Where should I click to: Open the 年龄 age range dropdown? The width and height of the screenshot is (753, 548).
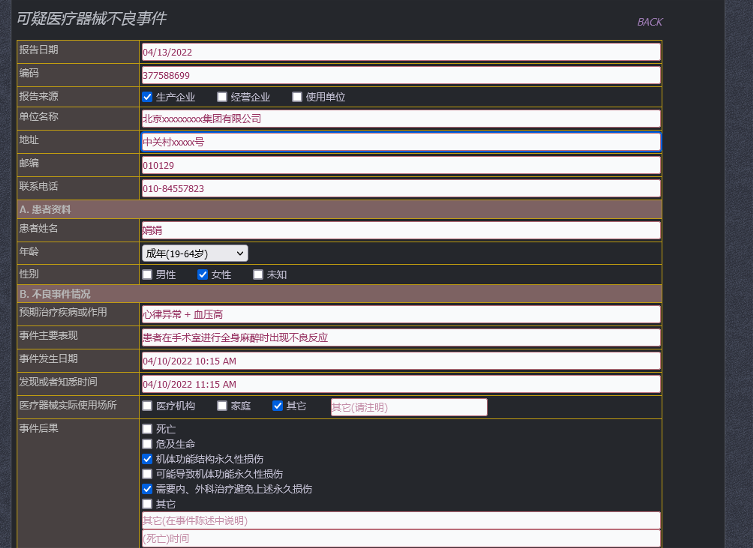coord(194,254)
